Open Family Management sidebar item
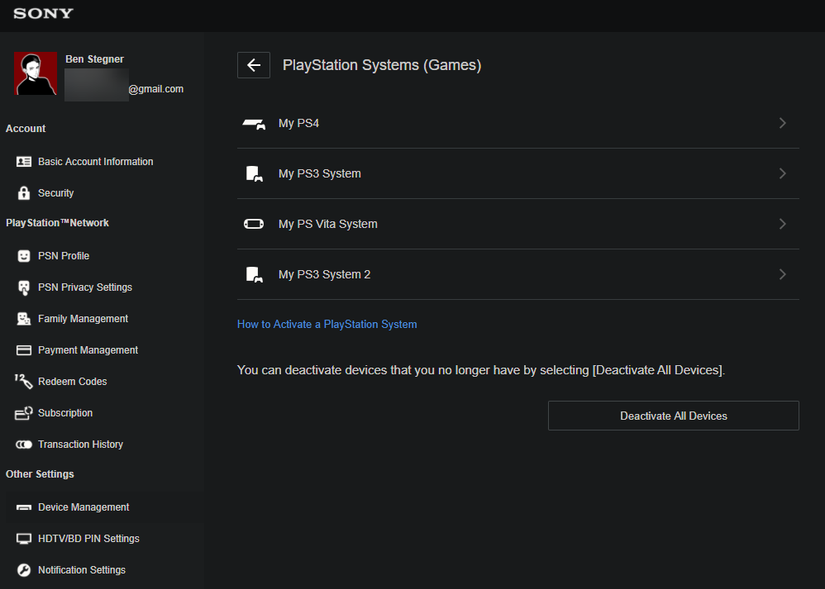 pos(83,319)
